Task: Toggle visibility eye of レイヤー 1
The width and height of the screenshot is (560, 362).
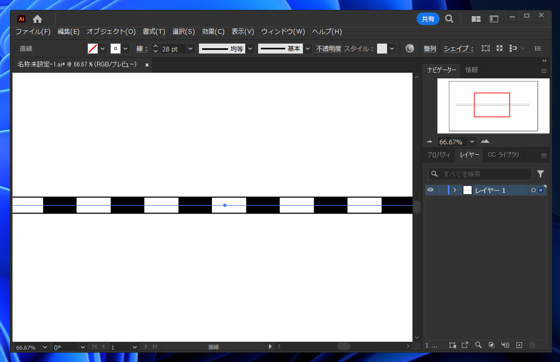Action: tap(430, 190)
